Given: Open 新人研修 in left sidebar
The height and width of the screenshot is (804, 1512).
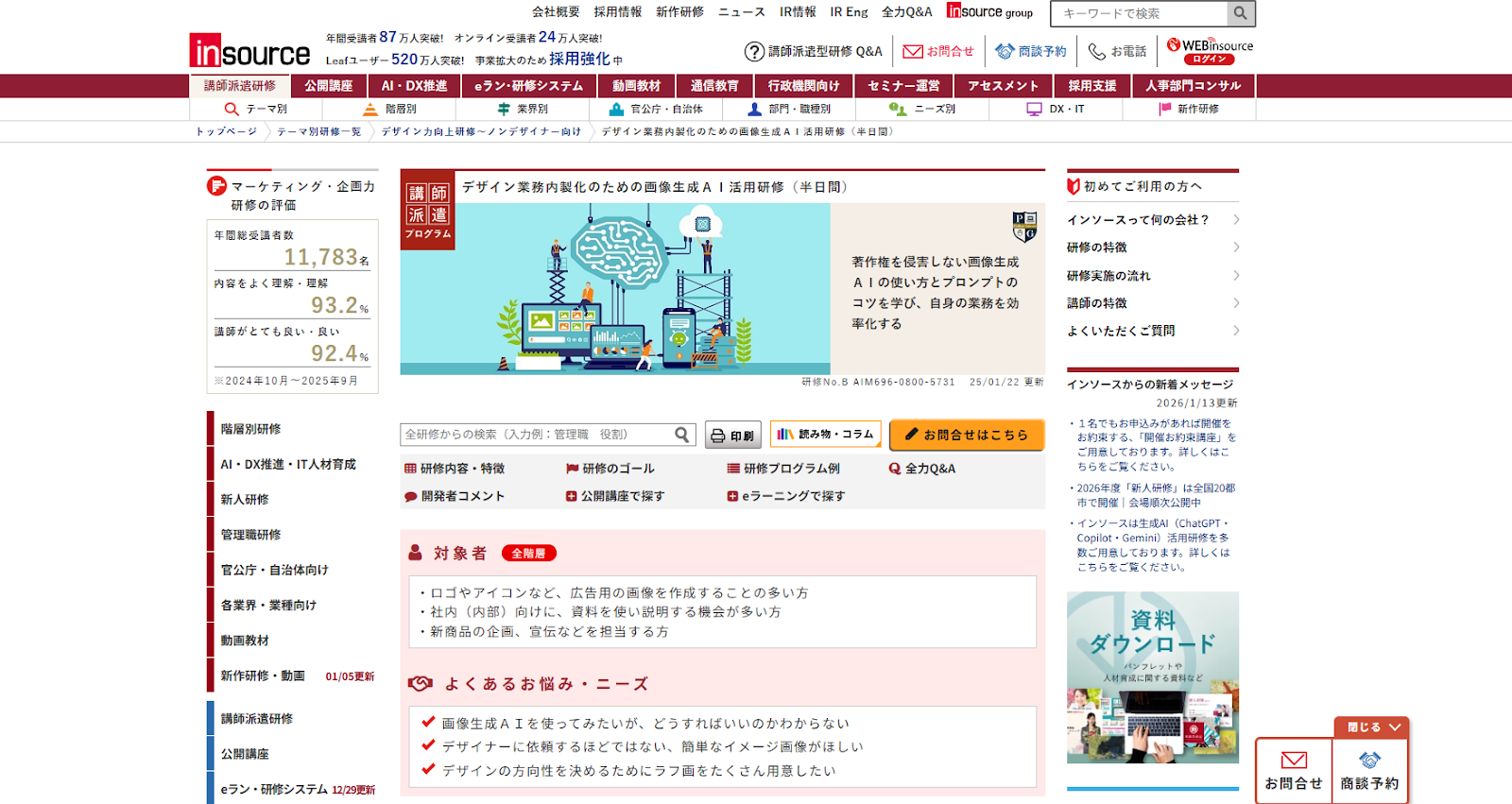Looking at the screenshot, I should pos(245,500).
